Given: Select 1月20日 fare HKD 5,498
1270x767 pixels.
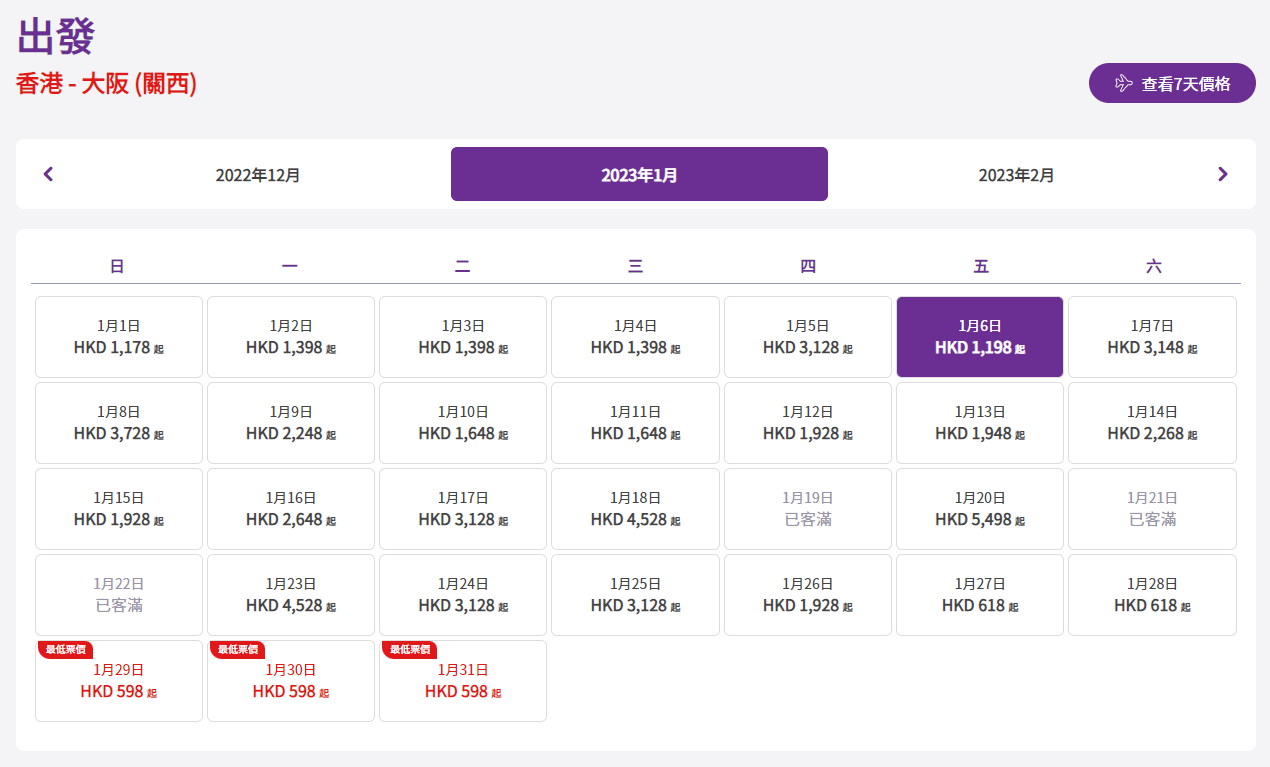Looking at the screenshot, I should tap(979, 509).
